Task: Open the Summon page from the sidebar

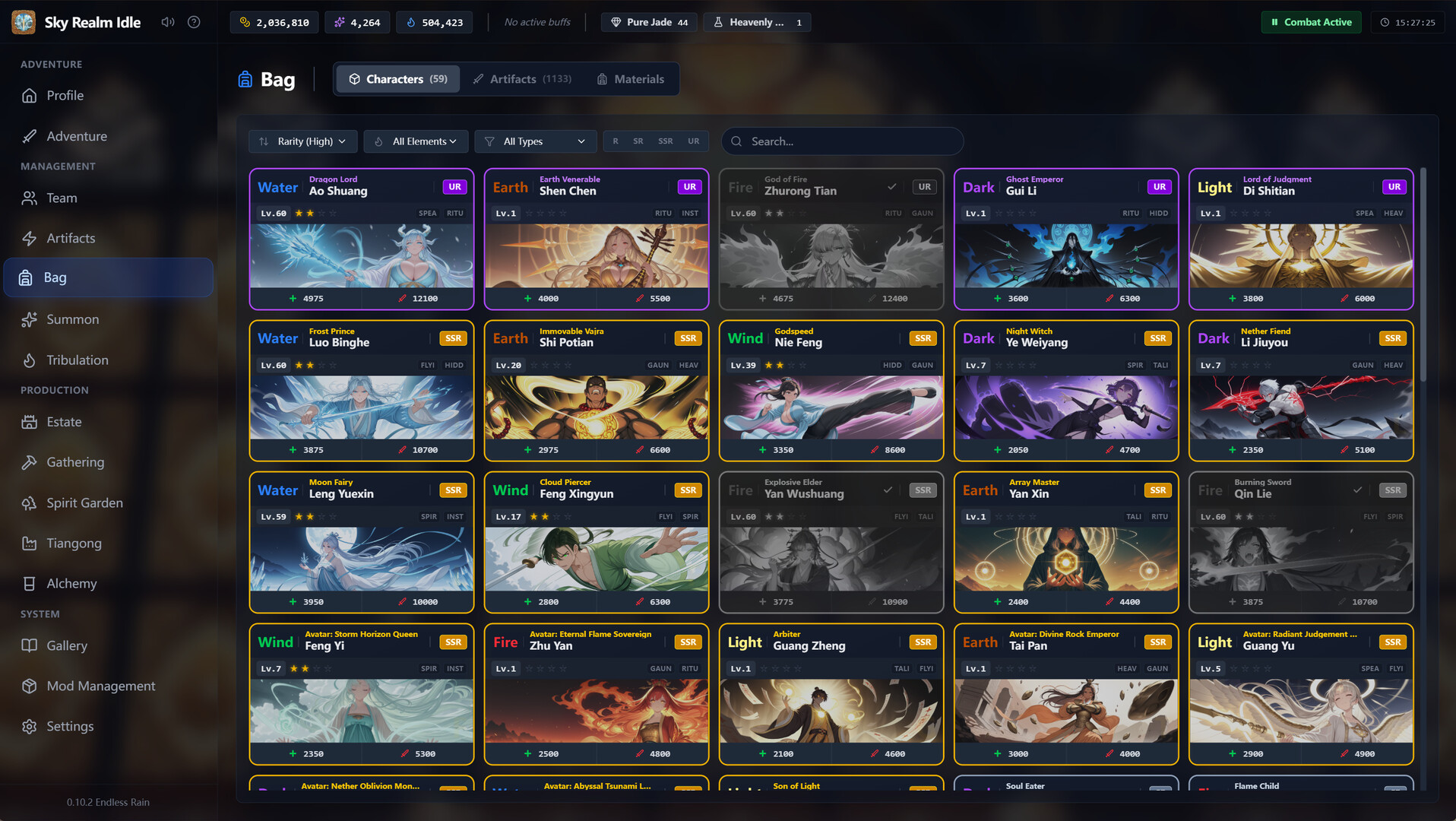Action: pos(72,319)
